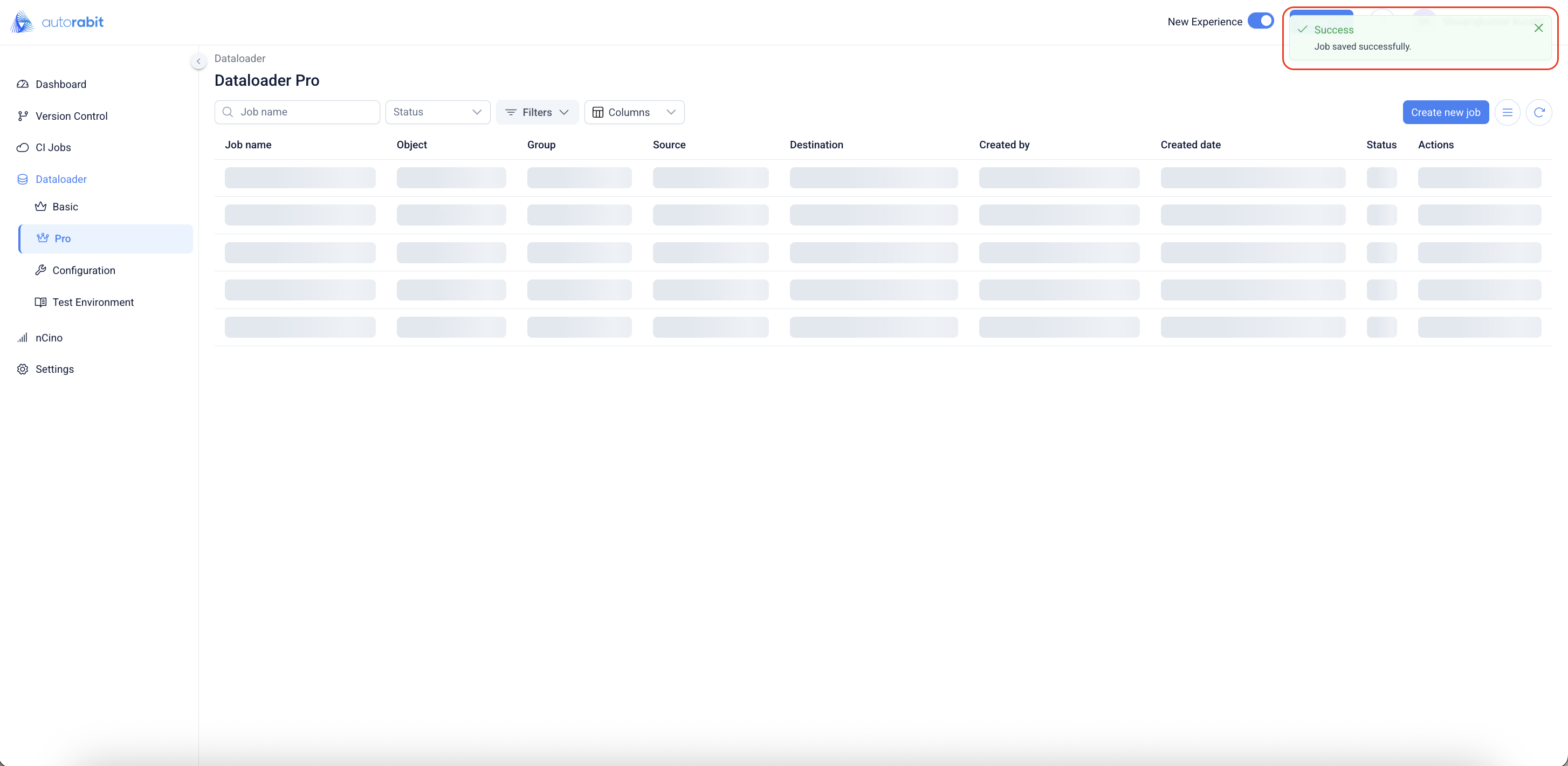The image size is (1568, 766).
Task: Click the Dataloader breadcrumb link
Action: click(x=239, y=58)
